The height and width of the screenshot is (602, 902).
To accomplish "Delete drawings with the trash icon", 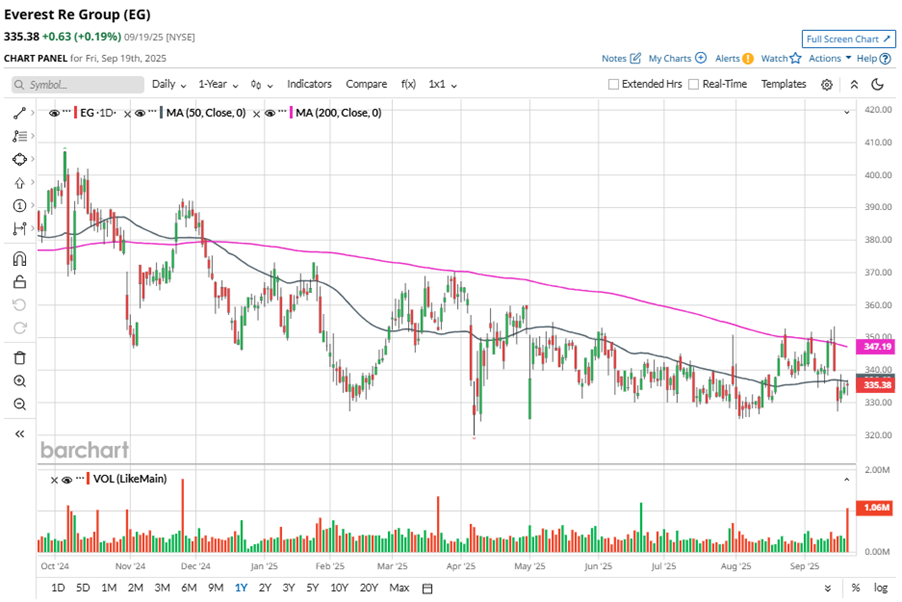I will [20, 358].
